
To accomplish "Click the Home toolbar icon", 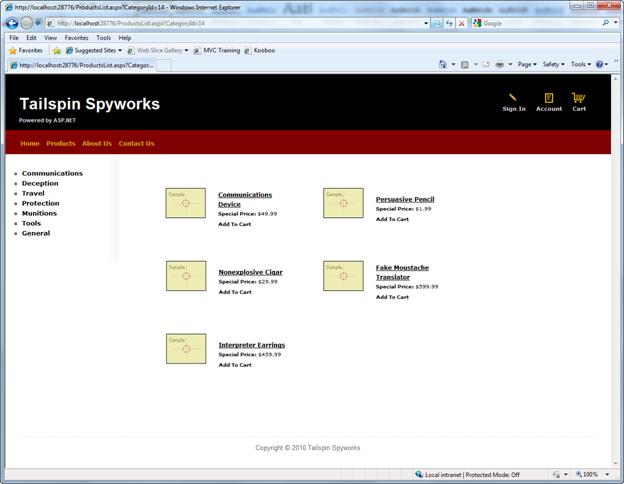I will pos(442,64).
